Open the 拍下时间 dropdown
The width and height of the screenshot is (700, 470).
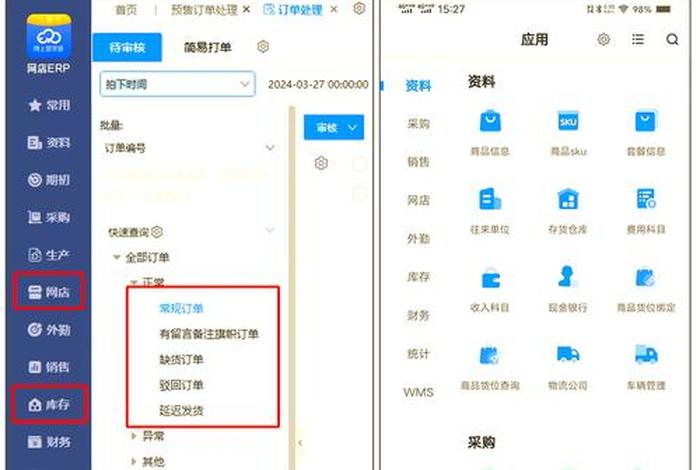178,84
